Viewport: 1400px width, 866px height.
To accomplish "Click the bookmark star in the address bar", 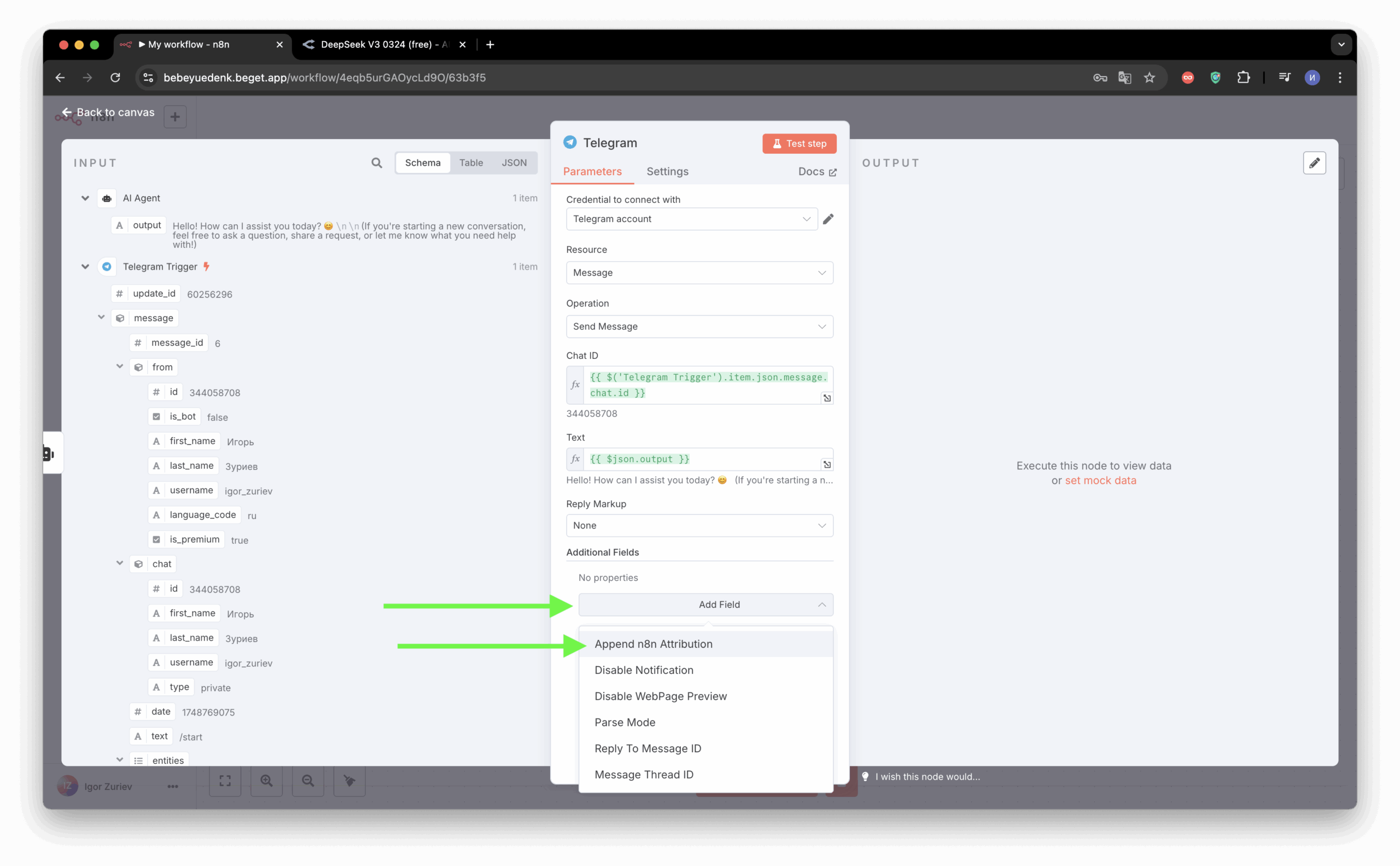I will click(1149, 77).
